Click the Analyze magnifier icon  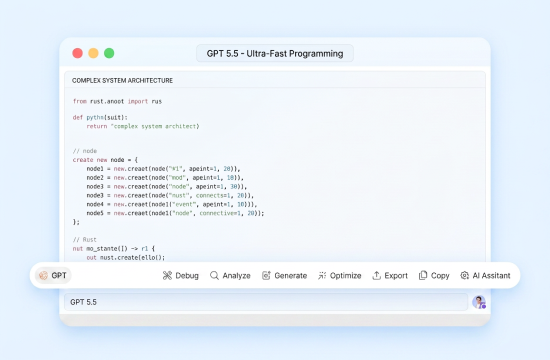click(x=214, y=275)
